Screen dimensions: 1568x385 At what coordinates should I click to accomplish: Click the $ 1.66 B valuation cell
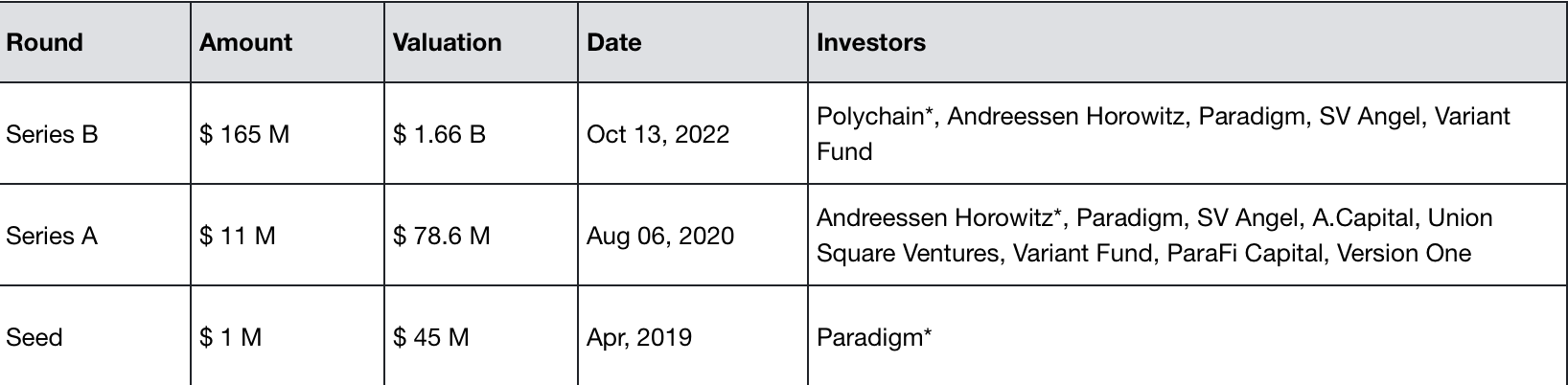[x=440, y=134]
